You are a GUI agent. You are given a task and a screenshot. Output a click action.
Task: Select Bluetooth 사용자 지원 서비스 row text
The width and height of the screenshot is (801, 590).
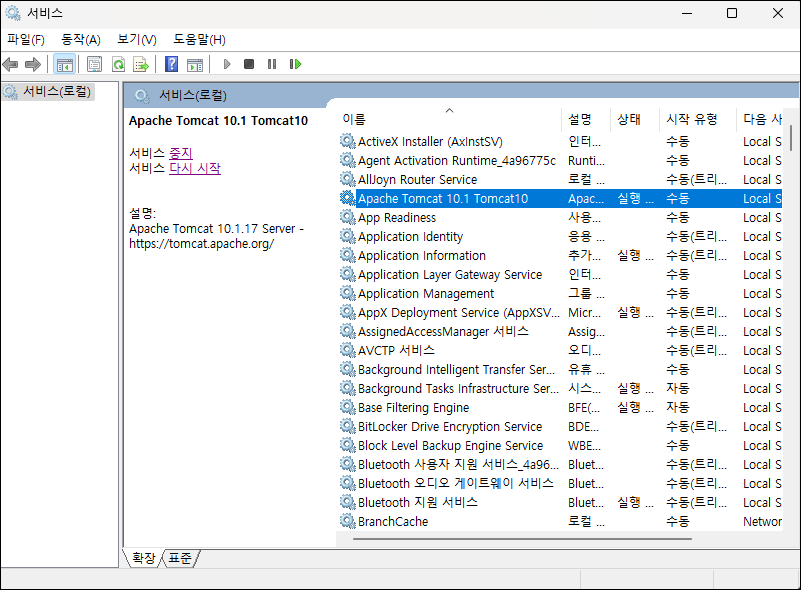pyautogui.click(x=458, y=464)
